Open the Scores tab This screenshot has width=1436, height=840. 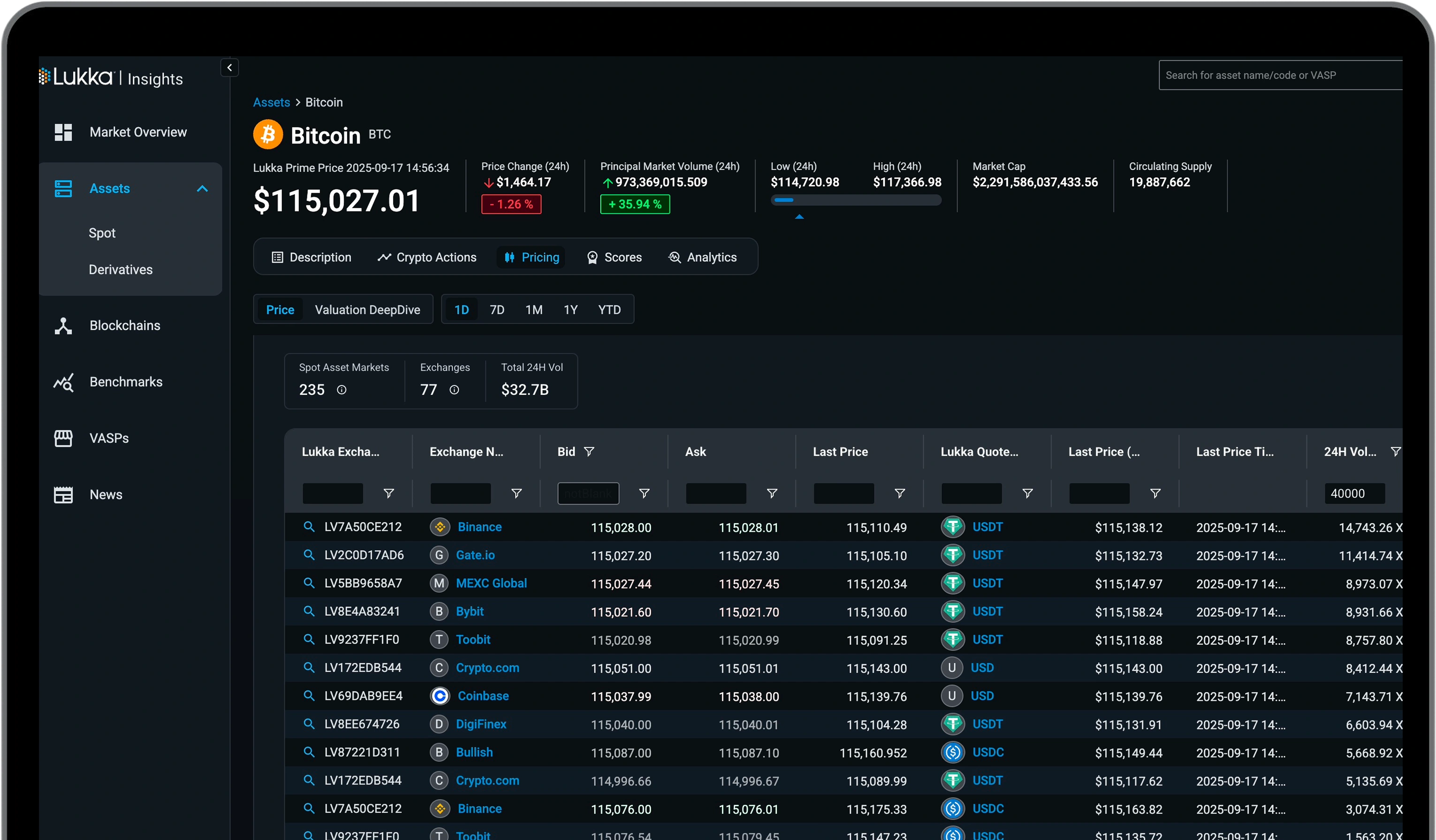(614, 257)
